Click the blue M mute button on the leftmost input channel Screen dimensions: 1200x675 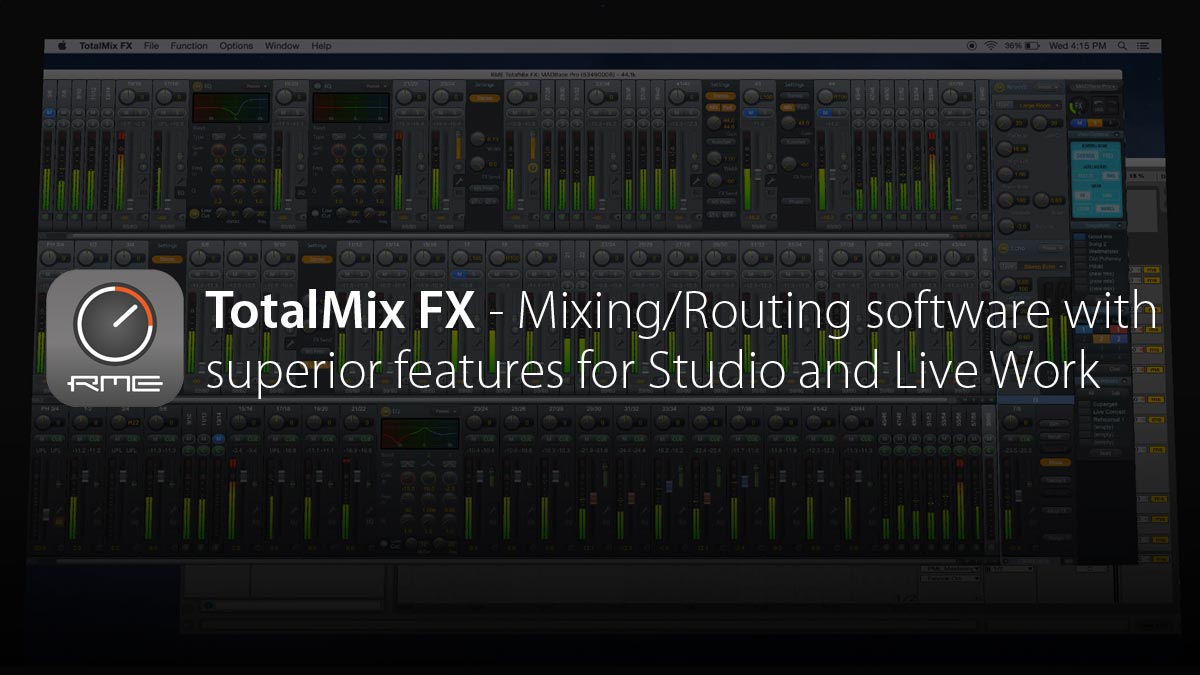[49, 114]
